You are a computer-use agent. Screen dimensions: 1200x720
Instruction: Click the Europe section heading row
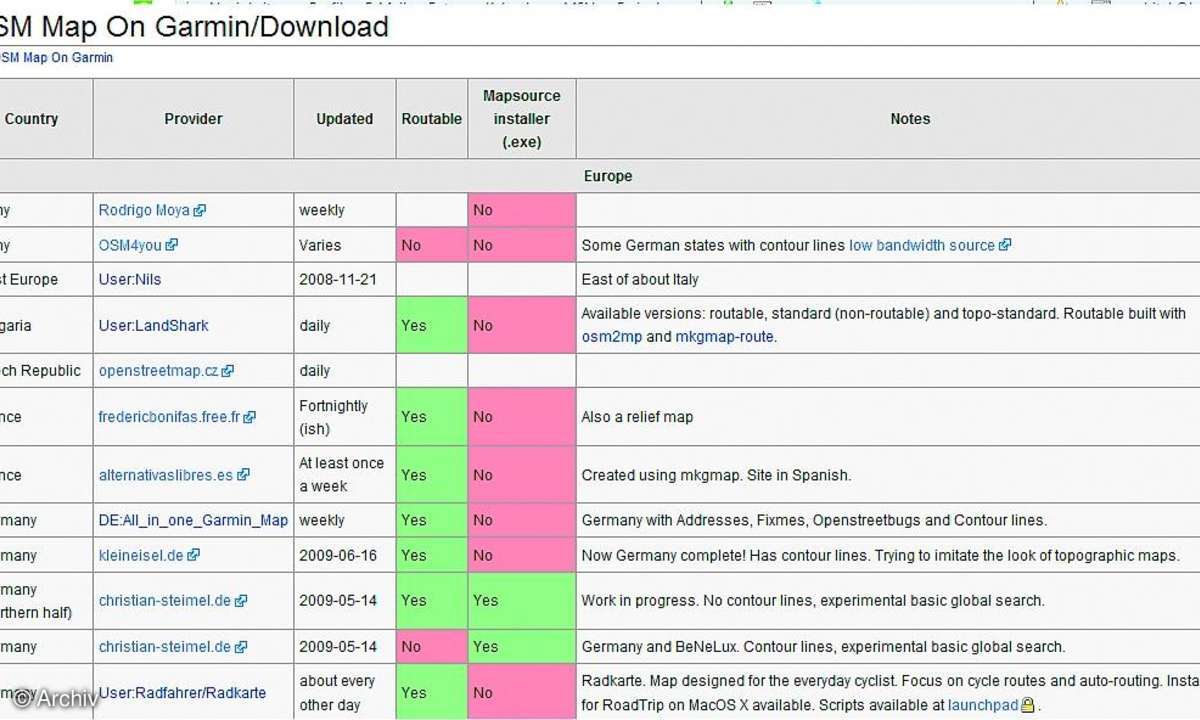pyautogui.click(x=608, y=176)
